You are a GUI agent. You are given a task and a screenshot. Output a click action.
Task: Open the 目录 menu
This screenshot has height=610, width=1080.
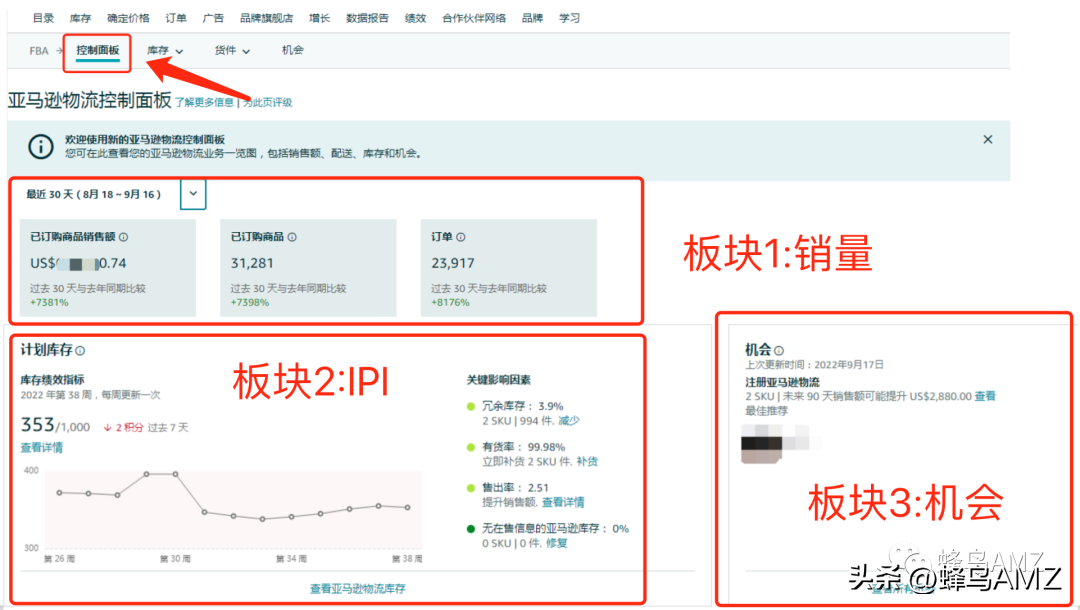point(43,18)
